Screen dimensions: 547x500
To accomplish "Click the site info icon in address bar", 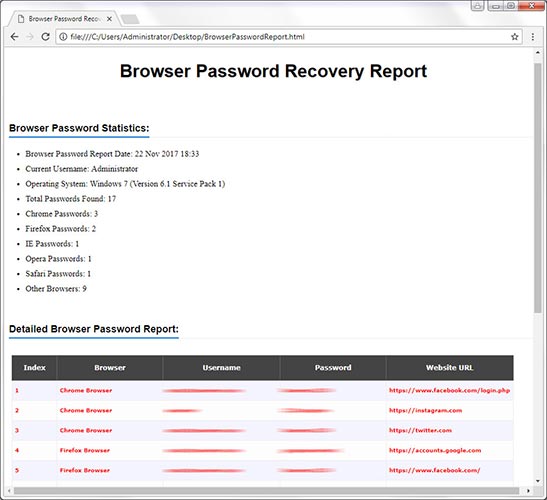I will (x=63, y=37).
